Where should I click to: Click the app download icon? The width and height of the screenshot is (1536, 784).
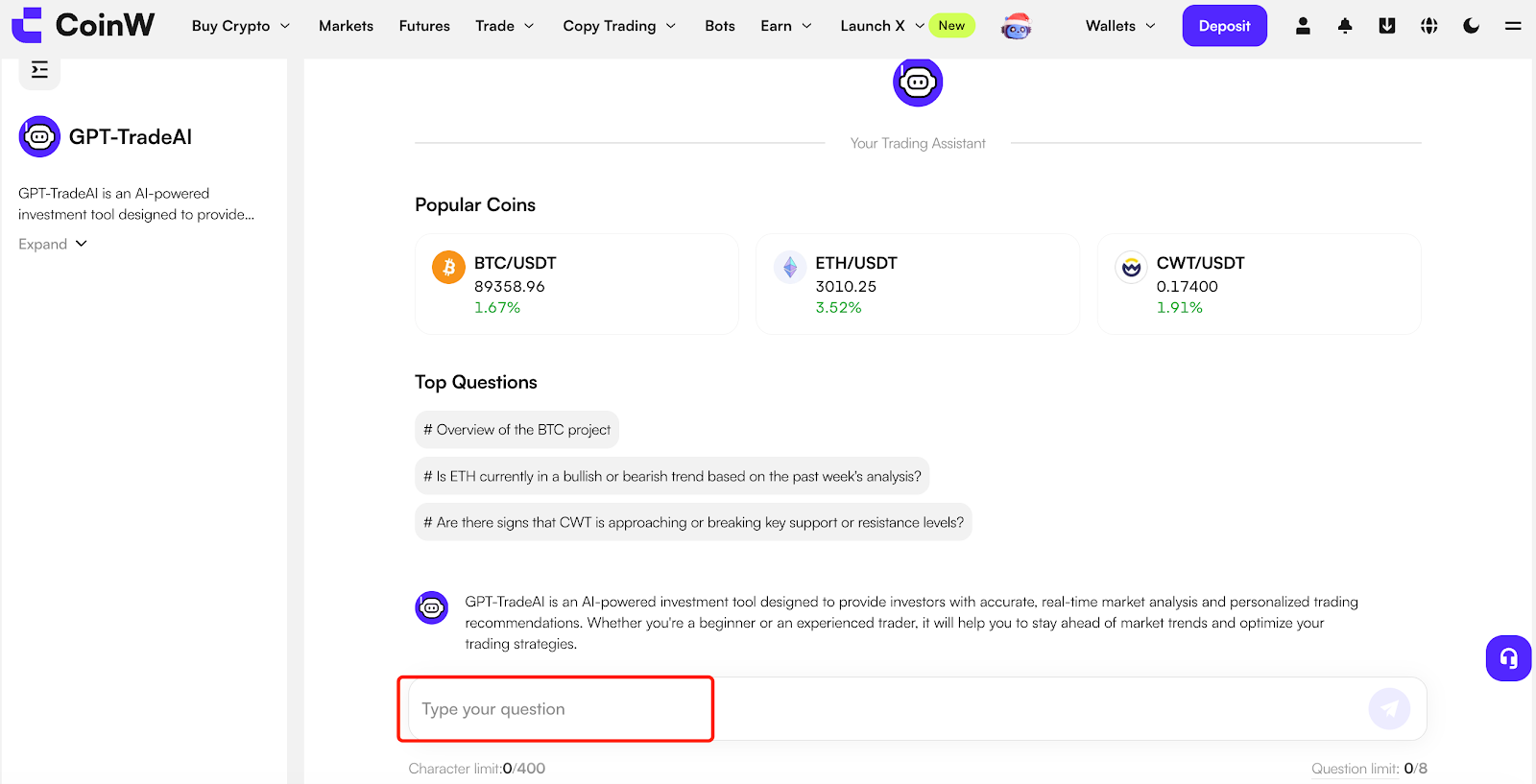(1387, 26)
